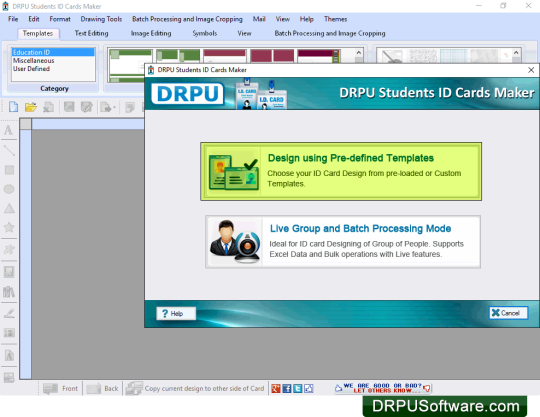Screen dimensions: 540x417
Task: Choose Design using Pre-defined Templates
Action: [x=341, y=171]
